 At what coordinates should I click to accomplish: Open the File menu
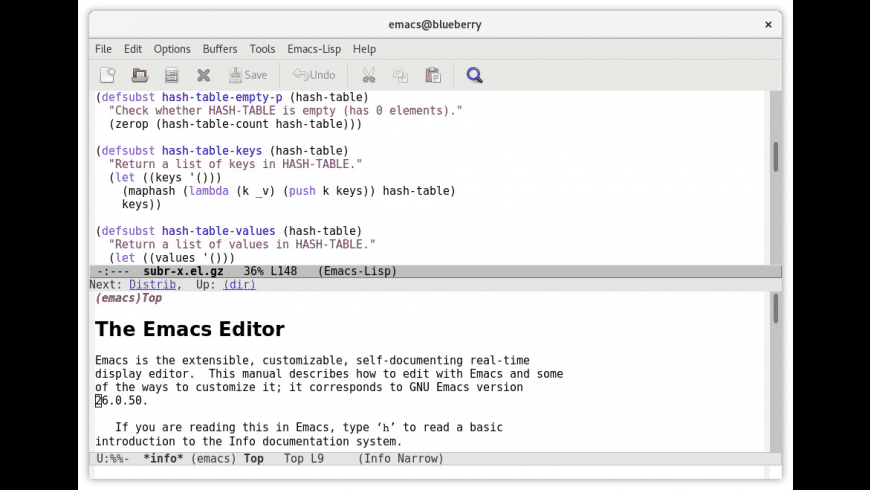tap(103, 49)
